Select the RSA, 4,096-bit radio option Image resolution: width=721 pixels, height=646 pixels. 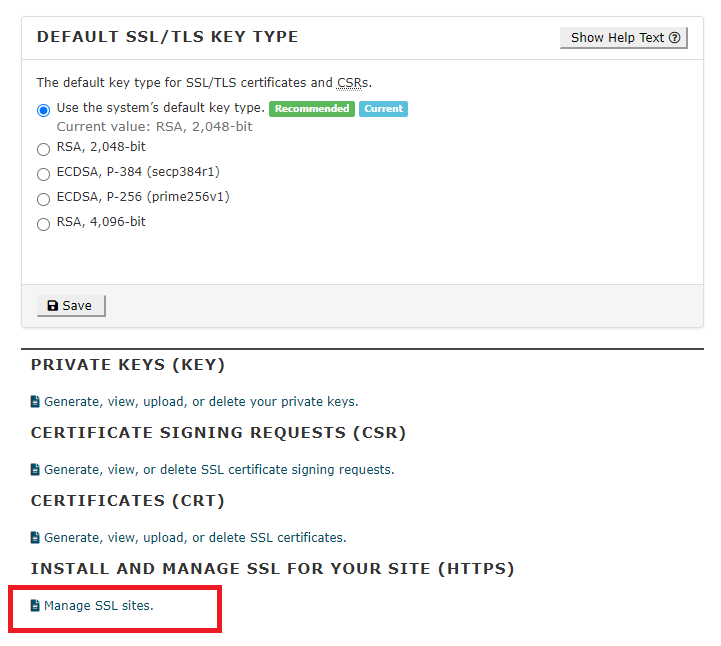coord(44,224)
